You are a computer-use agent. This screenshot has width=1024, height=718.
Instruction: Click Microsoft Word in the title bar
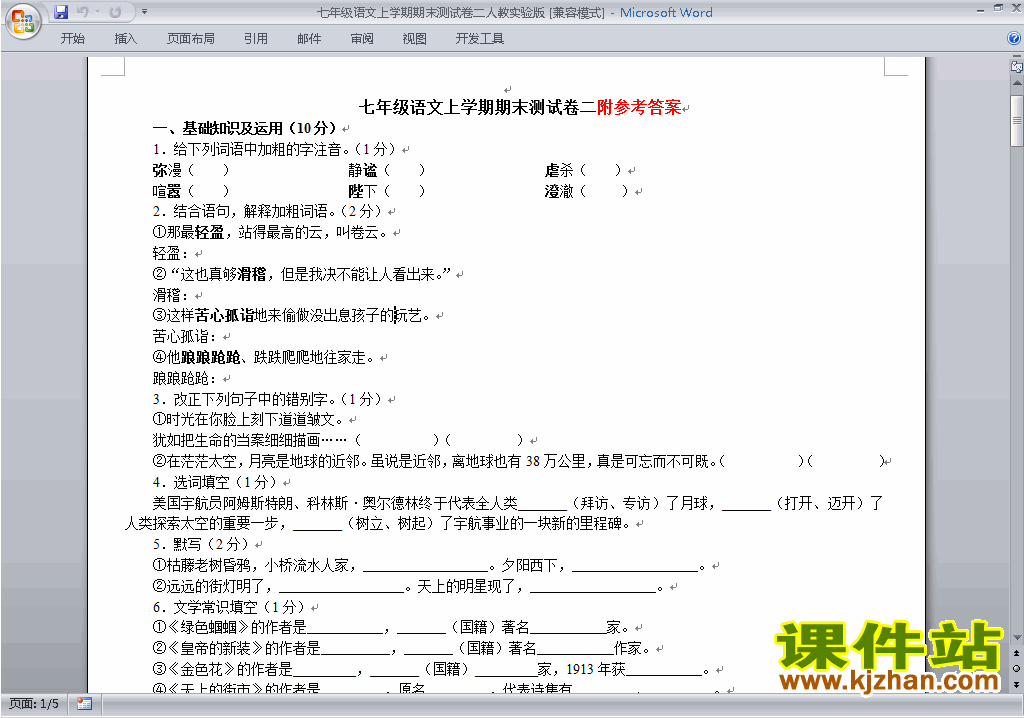666,12
